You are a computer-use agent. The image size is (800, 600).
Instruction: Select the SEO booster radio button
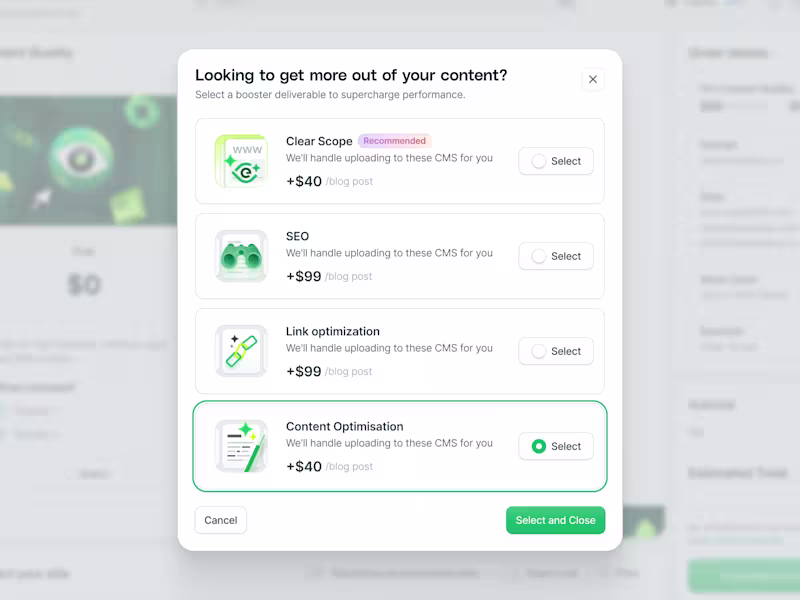click(539, 256)
